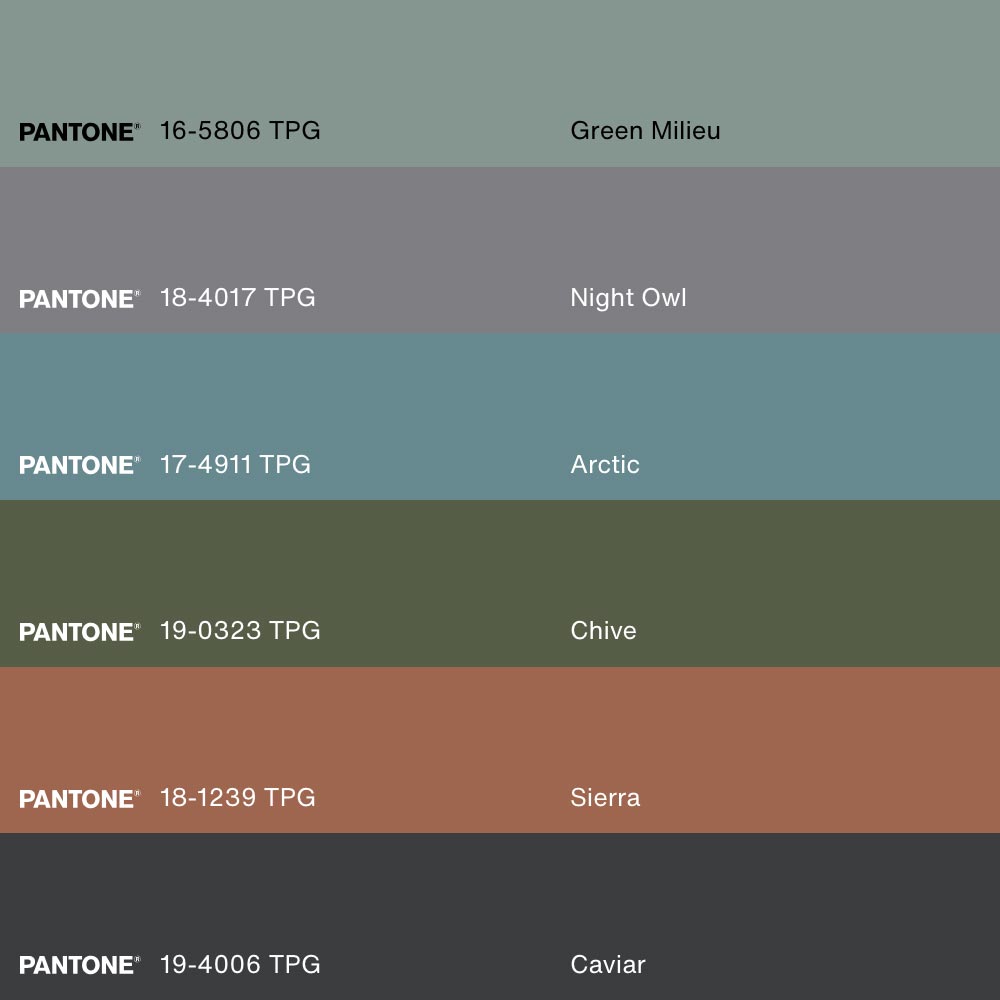The height and width of the screenshot is (1000, 1000).
Task: Click the Sierra color name
Action: [605, 798]
